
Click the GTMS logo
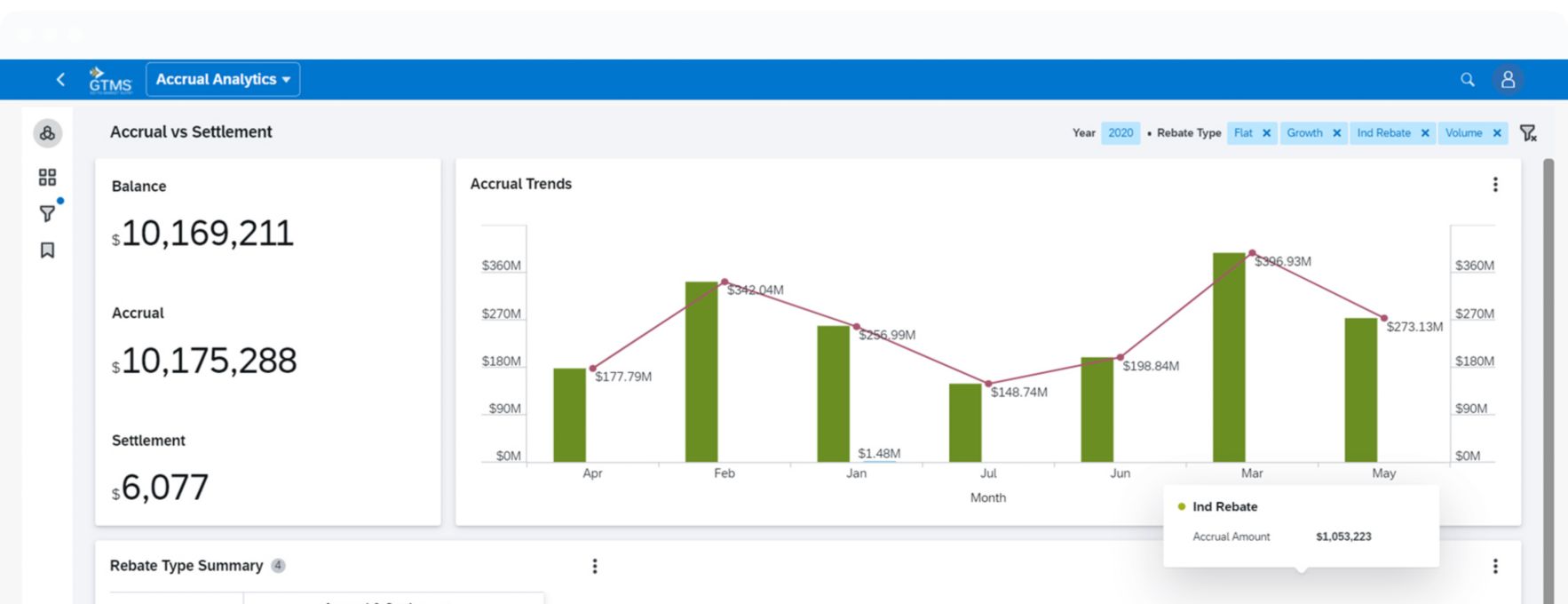click(x=110, y=80)
